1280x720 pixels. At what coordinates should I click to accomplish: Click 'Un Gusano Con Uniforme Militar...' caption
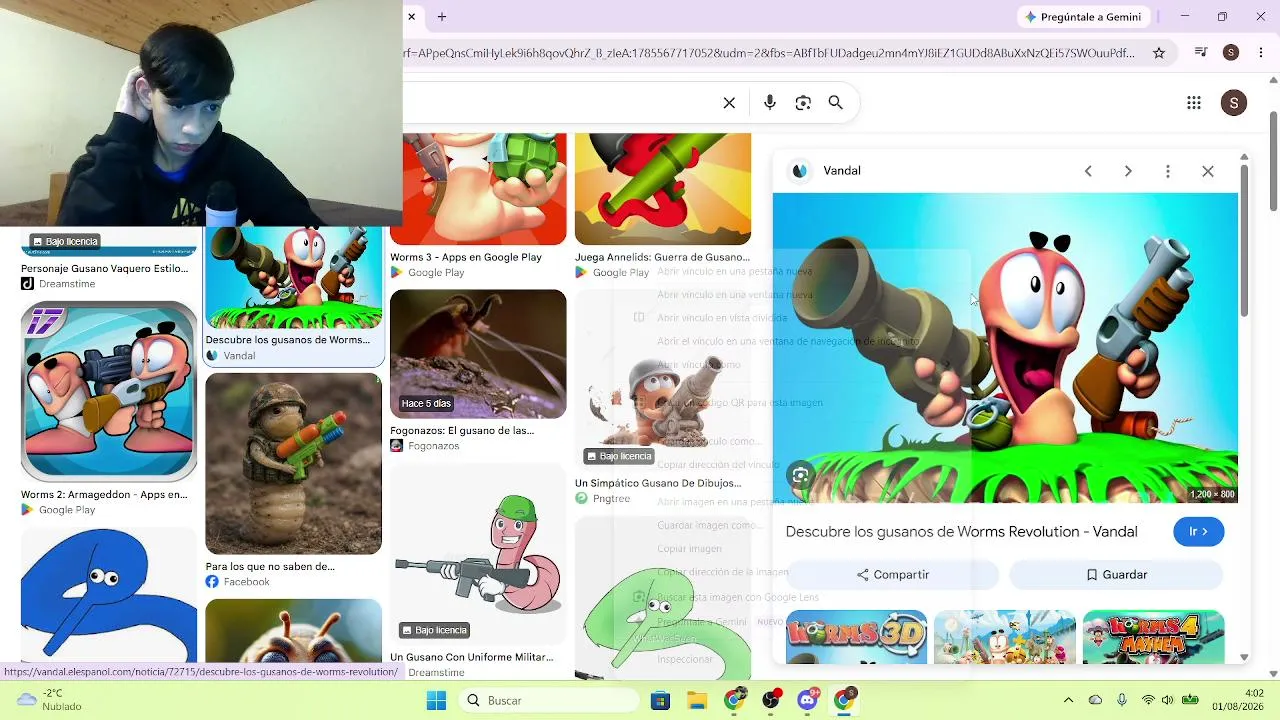tap(472, 658)
